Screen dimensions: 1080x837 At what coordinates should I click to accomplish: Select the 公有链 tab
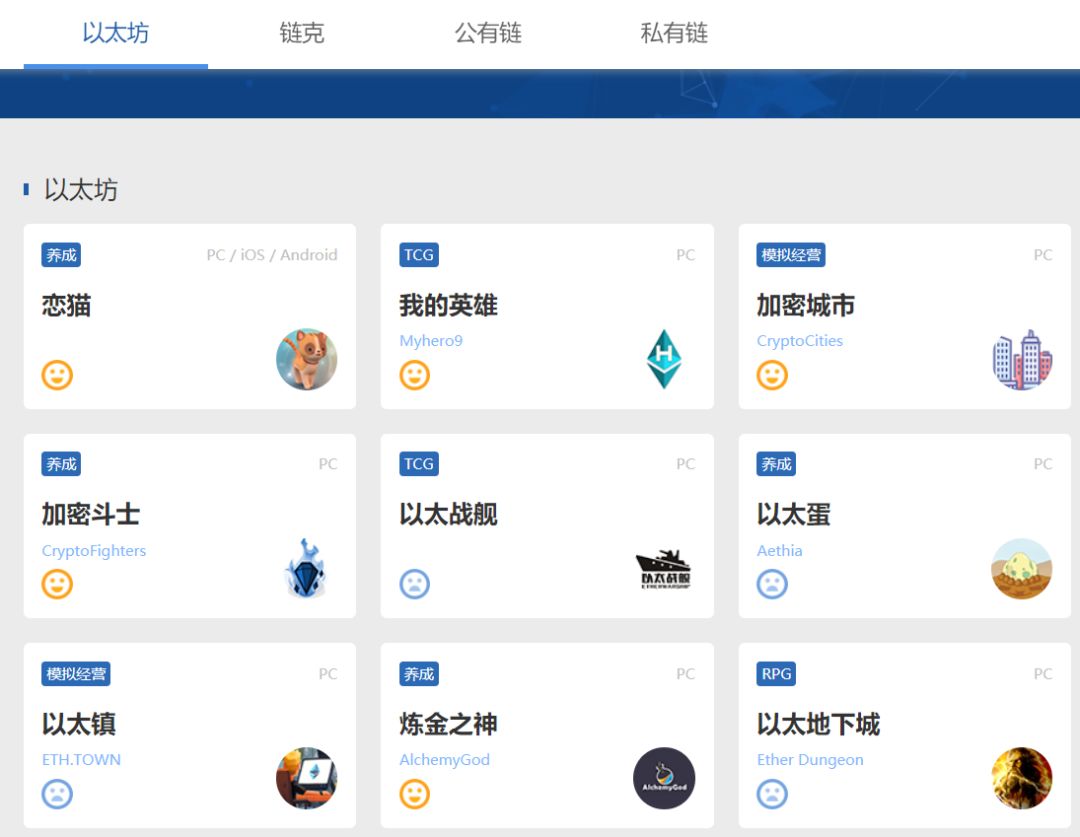click(x=488, y=33)
